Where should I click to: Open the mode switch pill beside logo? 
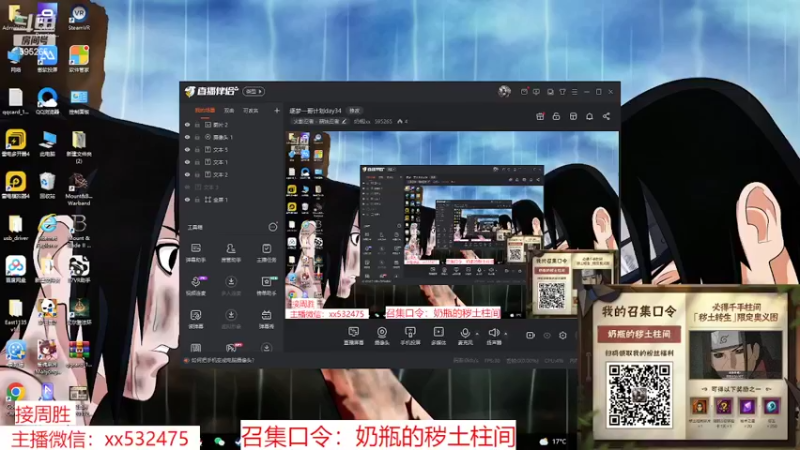254,91
